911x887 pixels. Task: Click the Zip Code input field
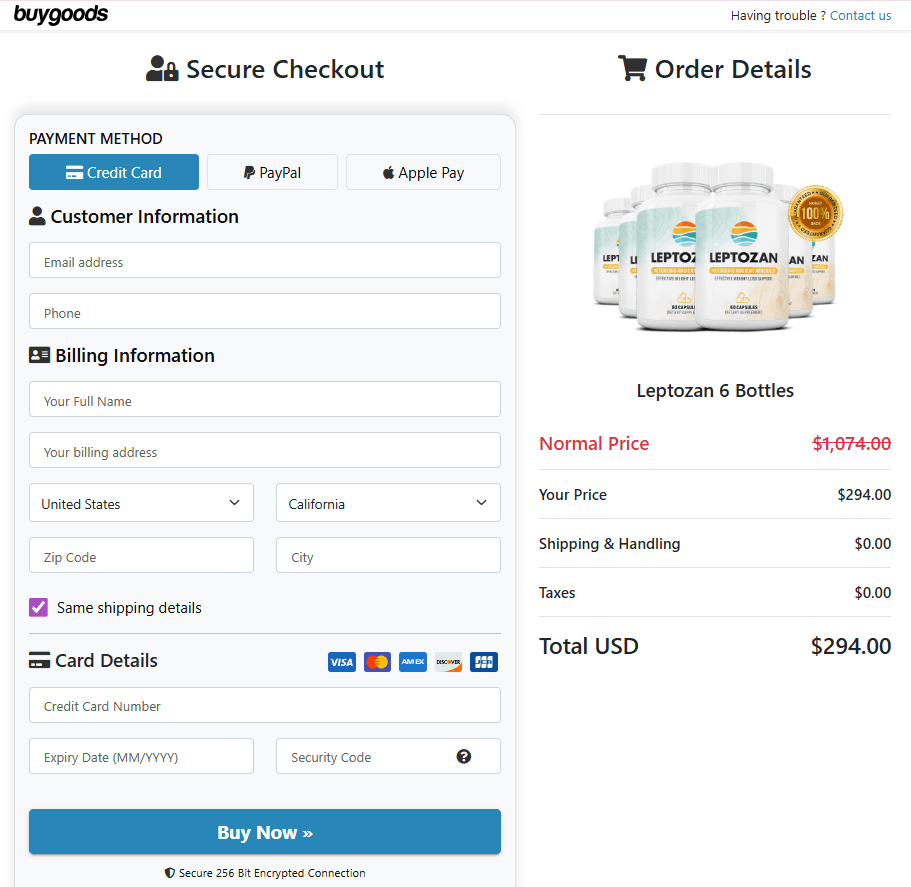click(141, 556)
